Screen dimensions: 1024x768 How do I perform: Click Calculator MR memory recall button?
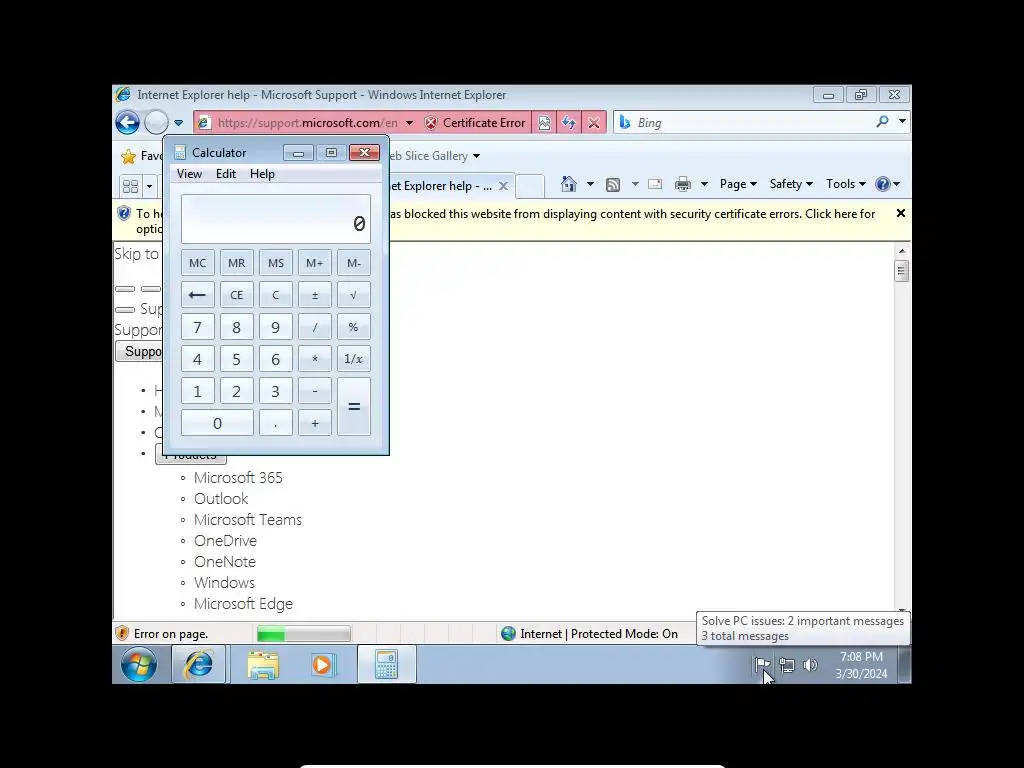point(236,263)
